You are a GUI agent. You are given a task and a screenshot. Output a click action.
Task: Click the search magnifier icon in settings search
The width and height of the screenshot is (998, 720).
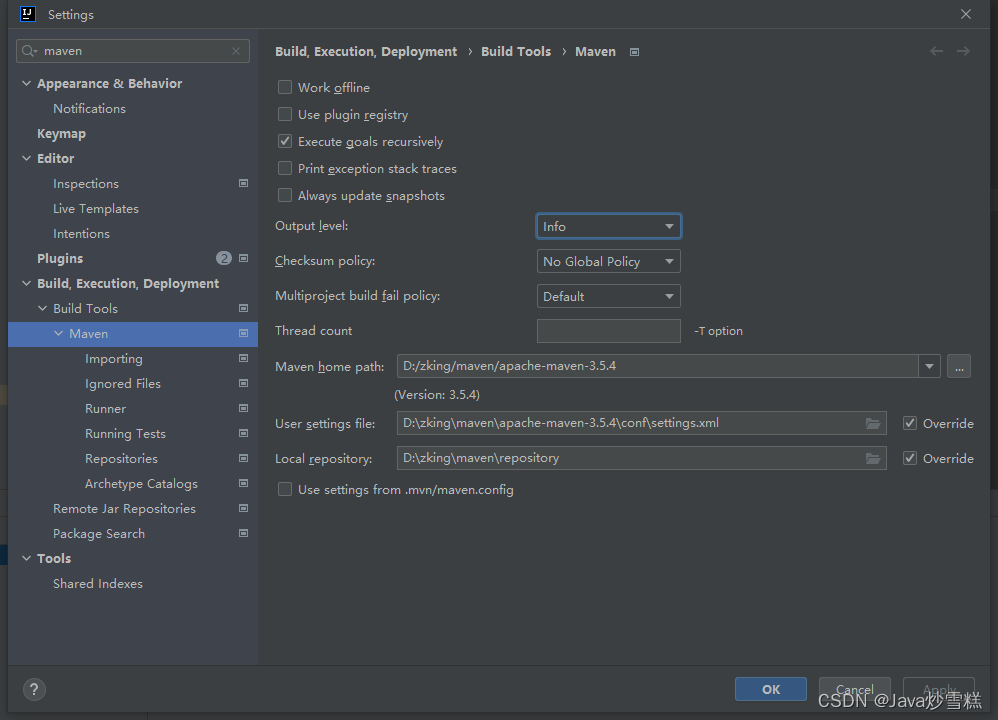pos(29,51)
